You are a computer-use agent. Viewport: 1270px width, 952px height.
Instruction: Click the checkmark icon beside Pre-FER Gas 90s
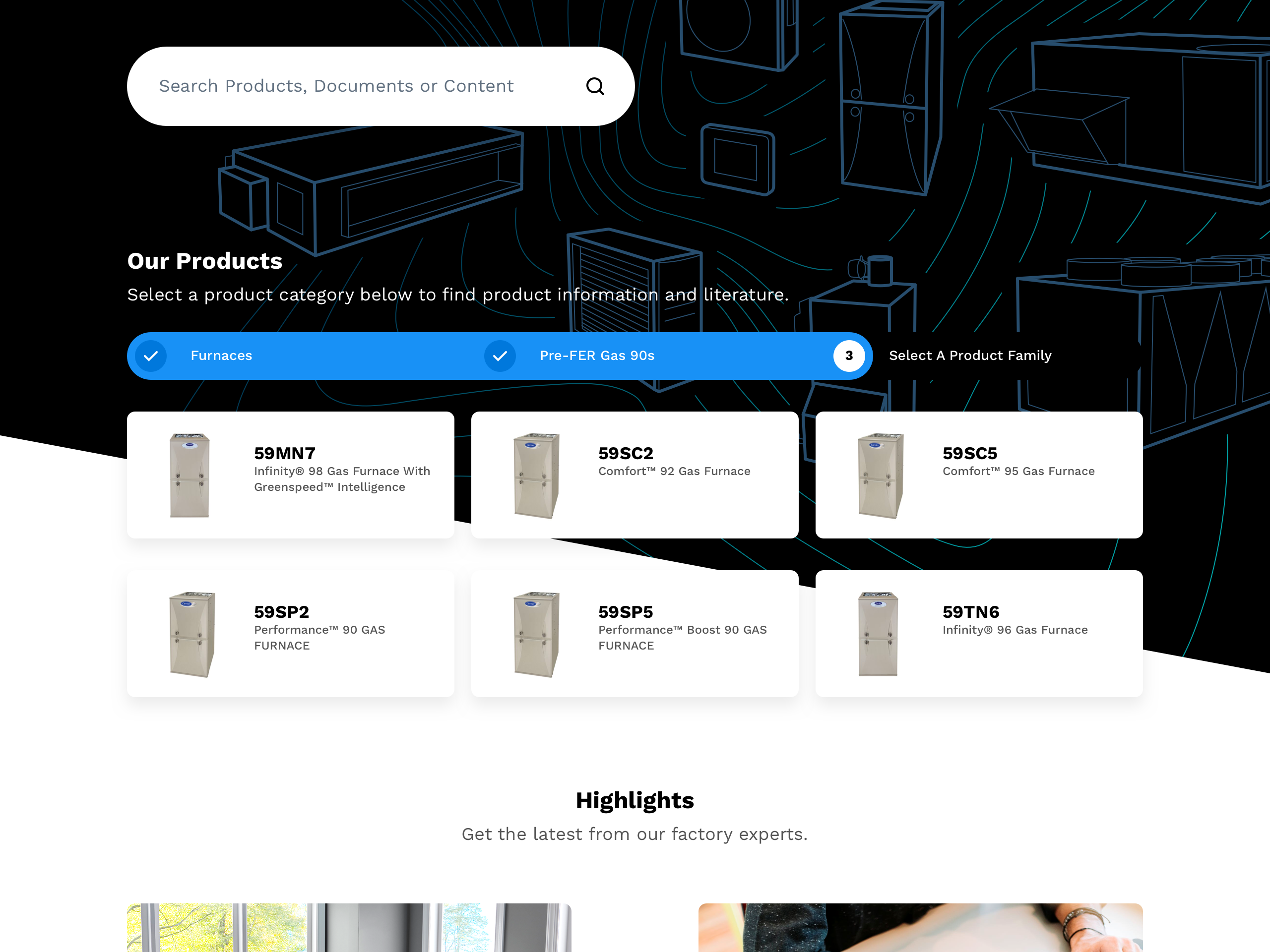tap(500, 356)
